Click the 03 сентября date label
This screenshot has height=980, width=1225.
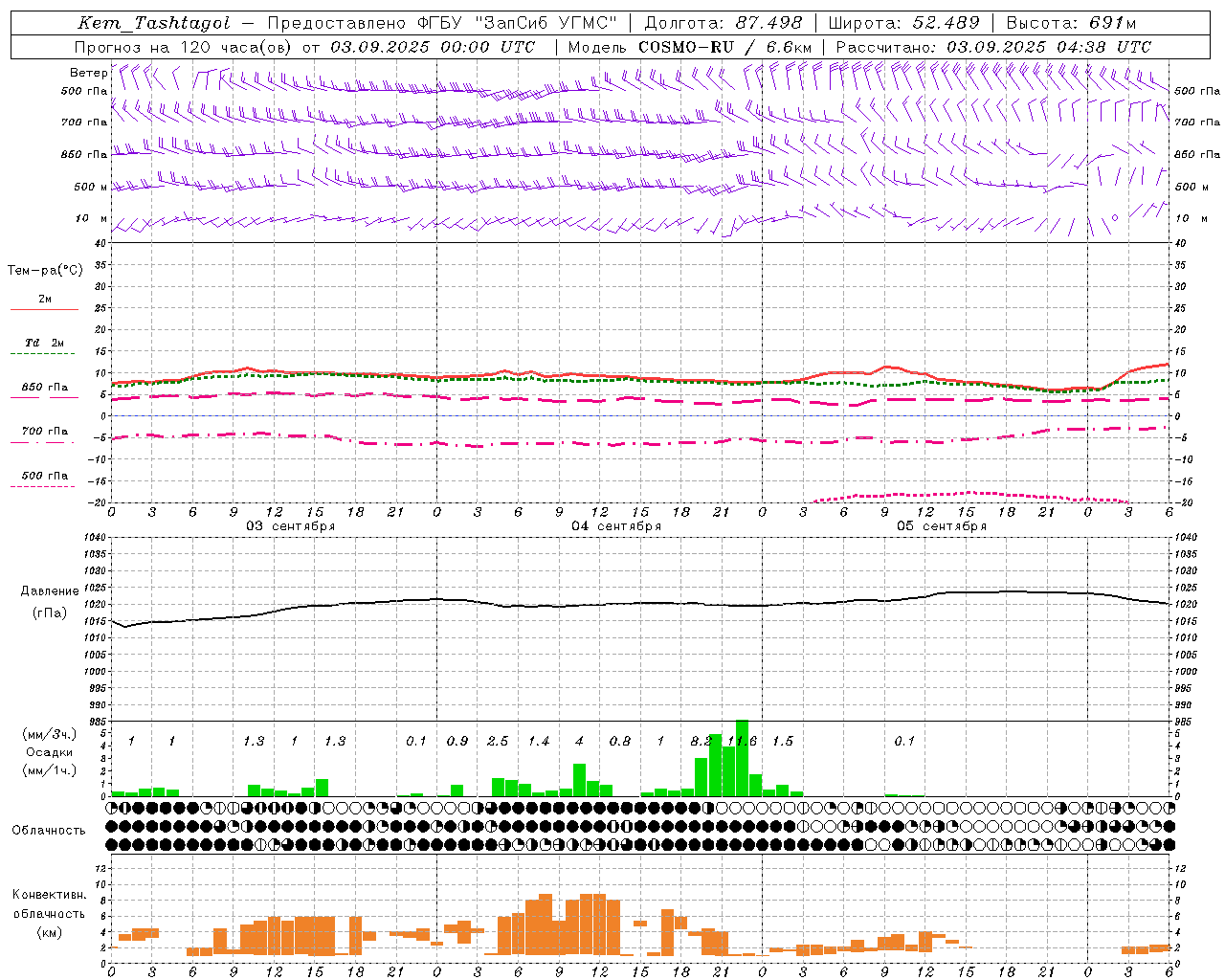pyautogui.click(x=291, y=526)
